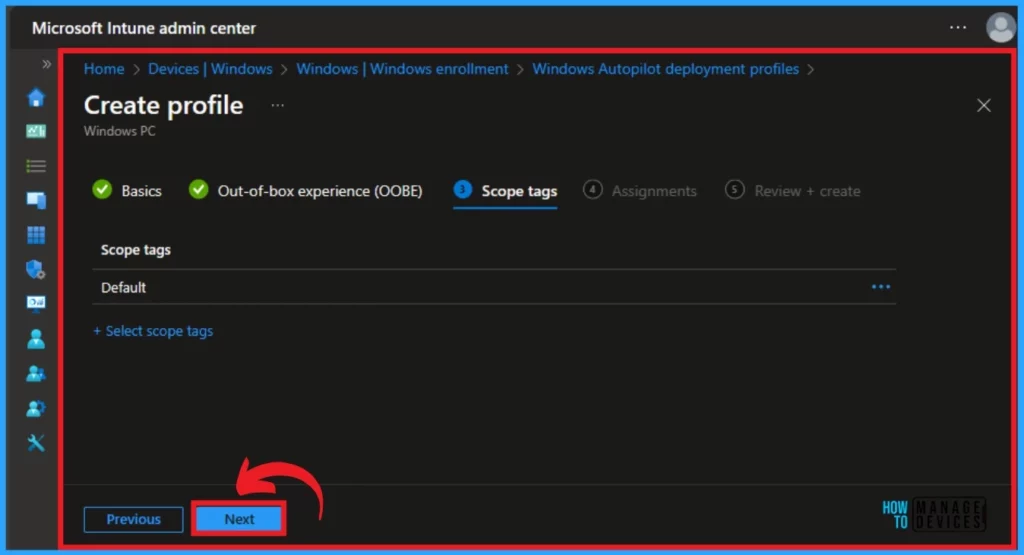
Task: Switch to the Basics step tab
Action: (127, 190)
